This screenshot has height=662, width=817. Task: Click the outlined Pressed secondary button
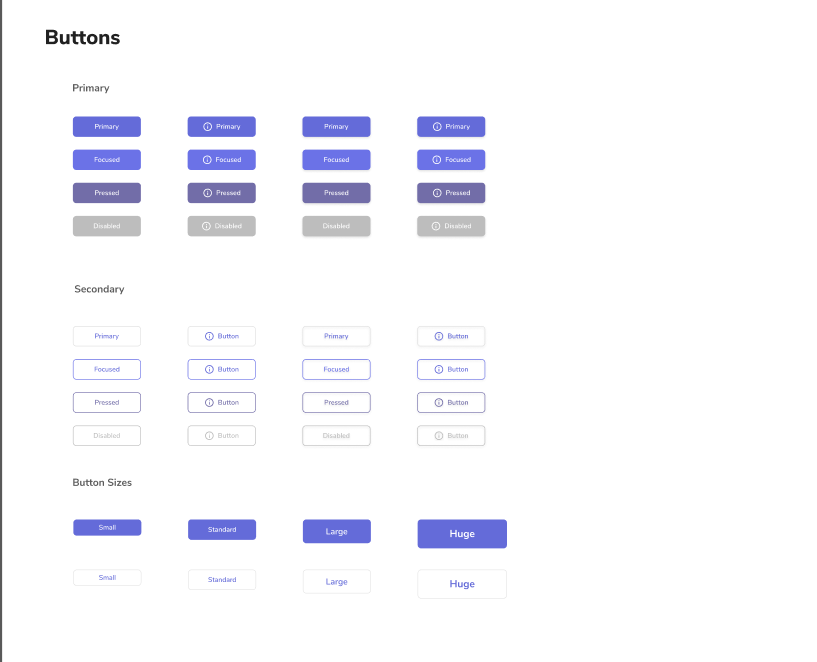106,402
